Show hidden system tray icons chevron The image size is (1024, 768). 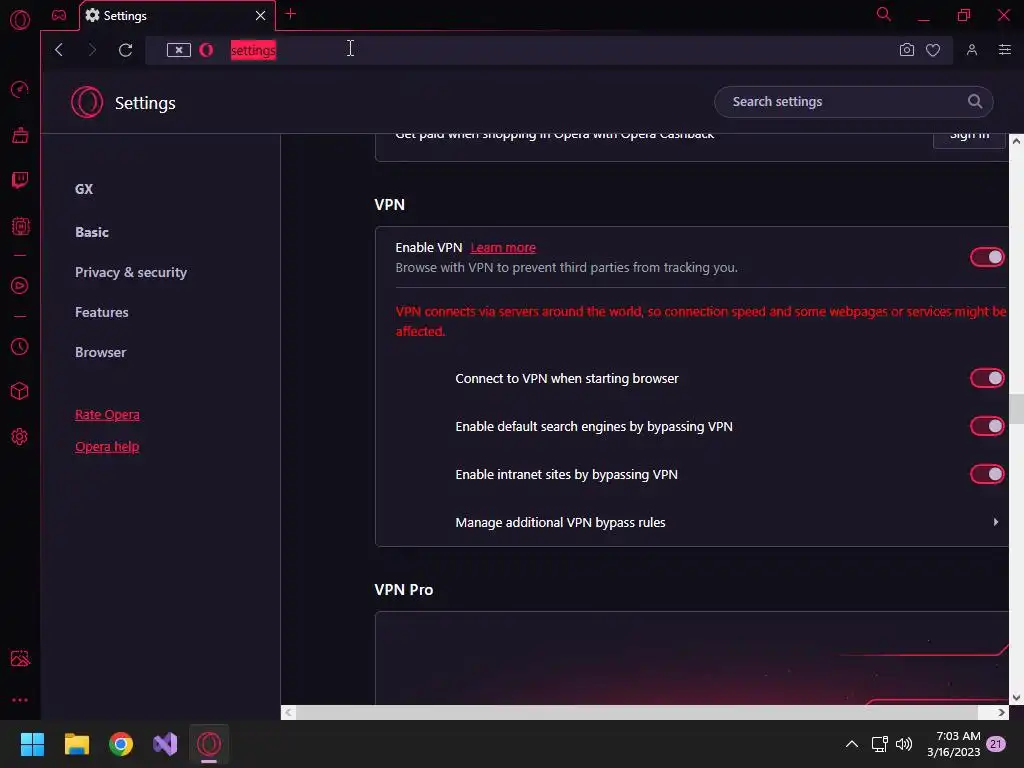coord(852,744)
